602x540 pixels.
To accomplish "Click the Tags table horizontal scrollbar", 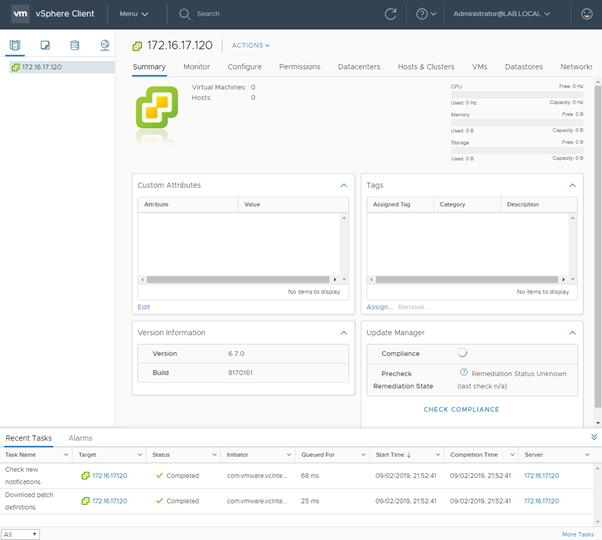I will 467,279.
